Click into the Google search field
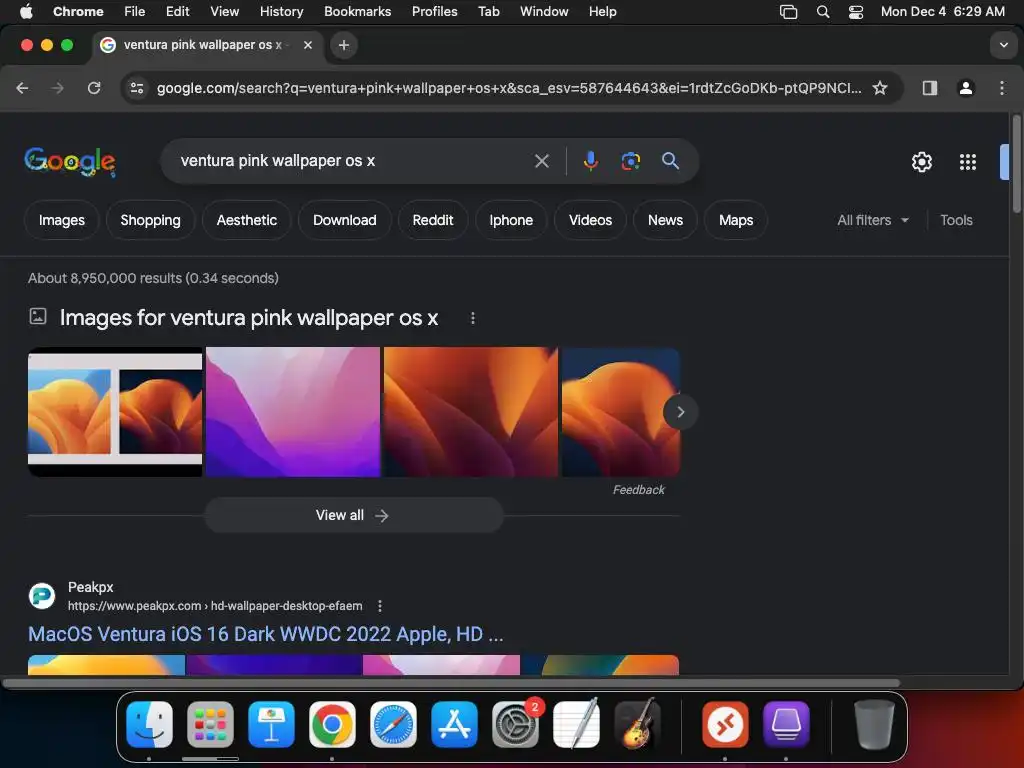The width and height of the screenshot is (1024, 768). click(353, 161)
